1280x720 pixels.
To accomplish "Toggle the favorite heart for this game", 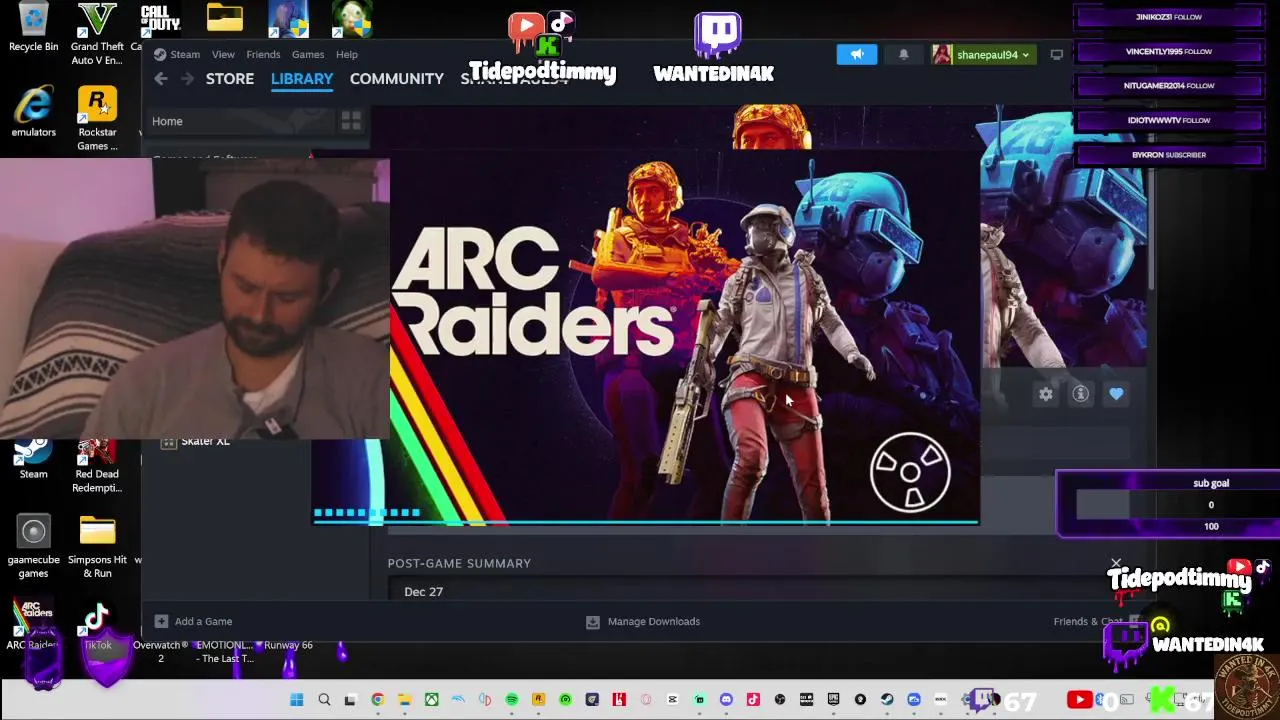I will point(1116,394).
